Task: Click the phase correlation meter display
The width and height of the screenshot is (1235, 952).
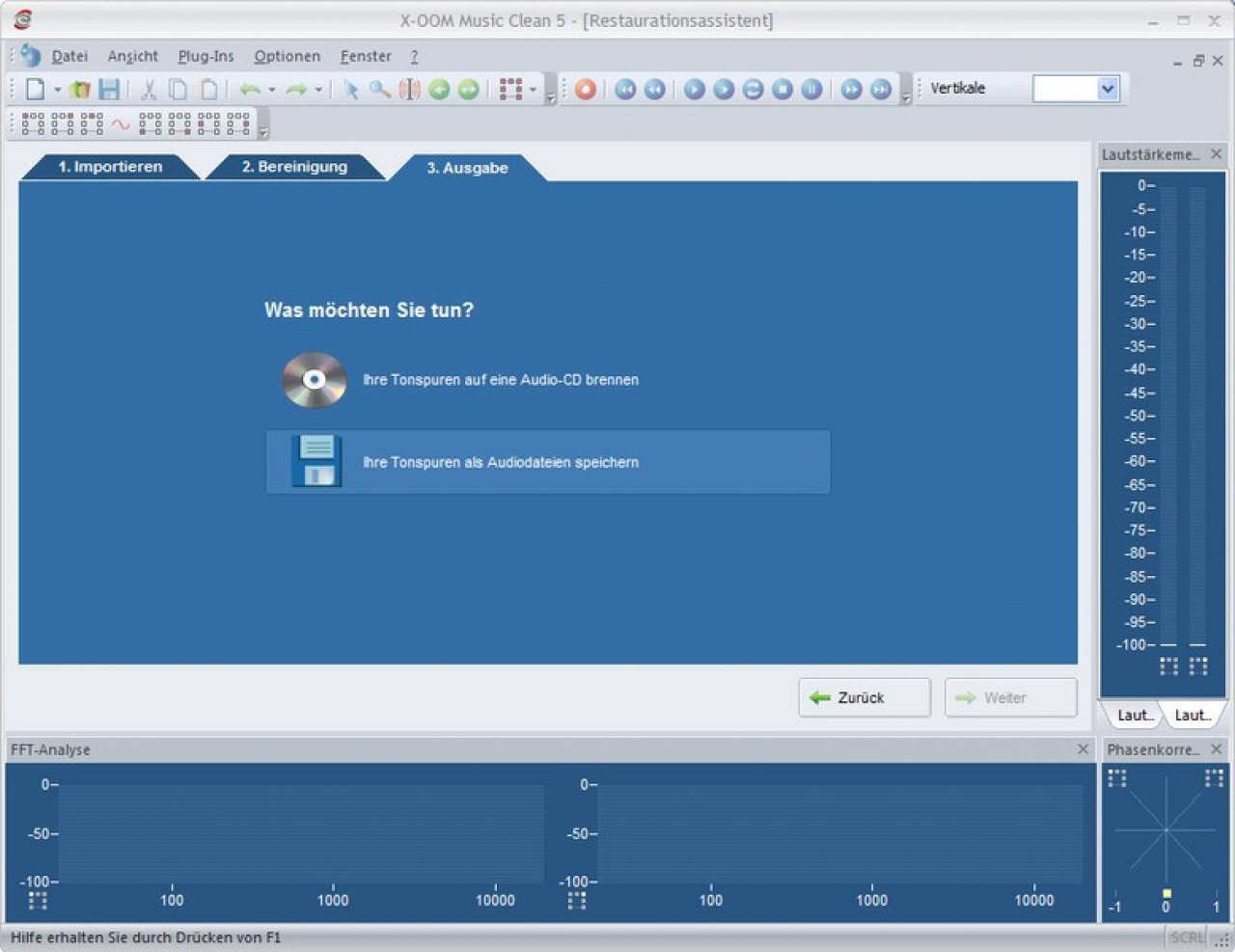Action: (x=1165, y=831)
